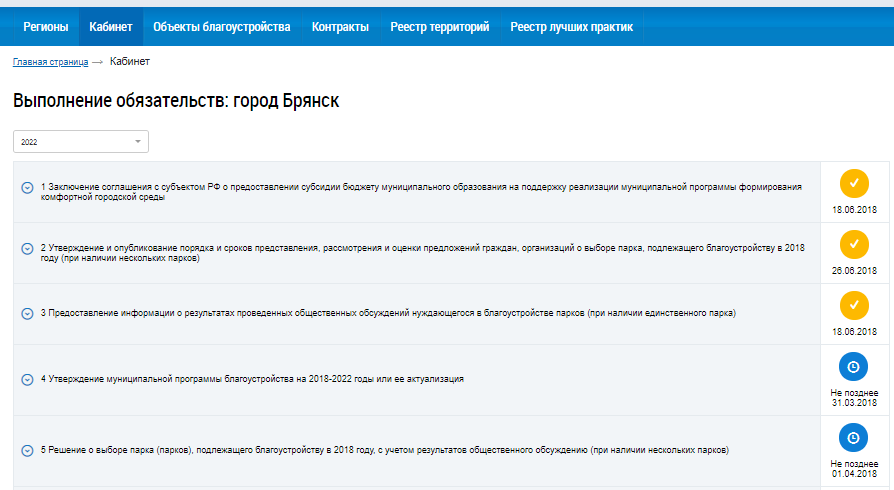Click yellow checkmark icon for item 3
894x490 pixels.
853,305
